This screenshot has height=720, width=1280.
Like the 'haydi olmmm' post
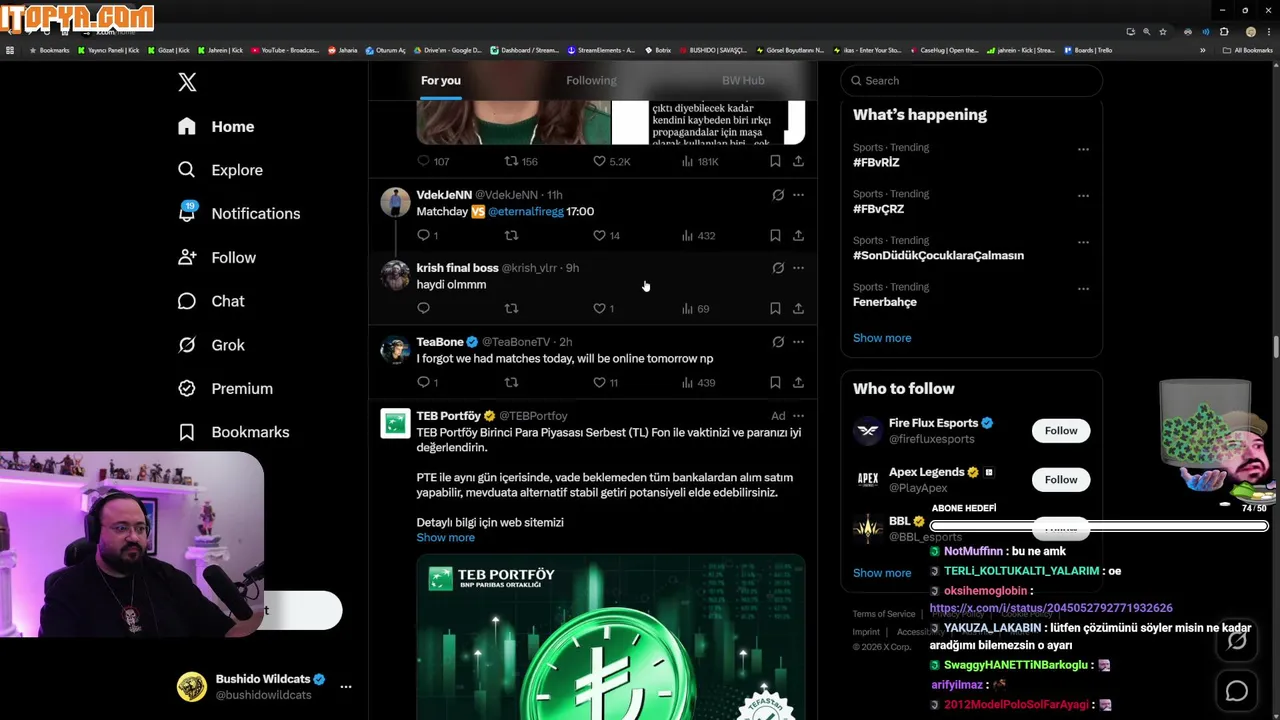(604, 309)
